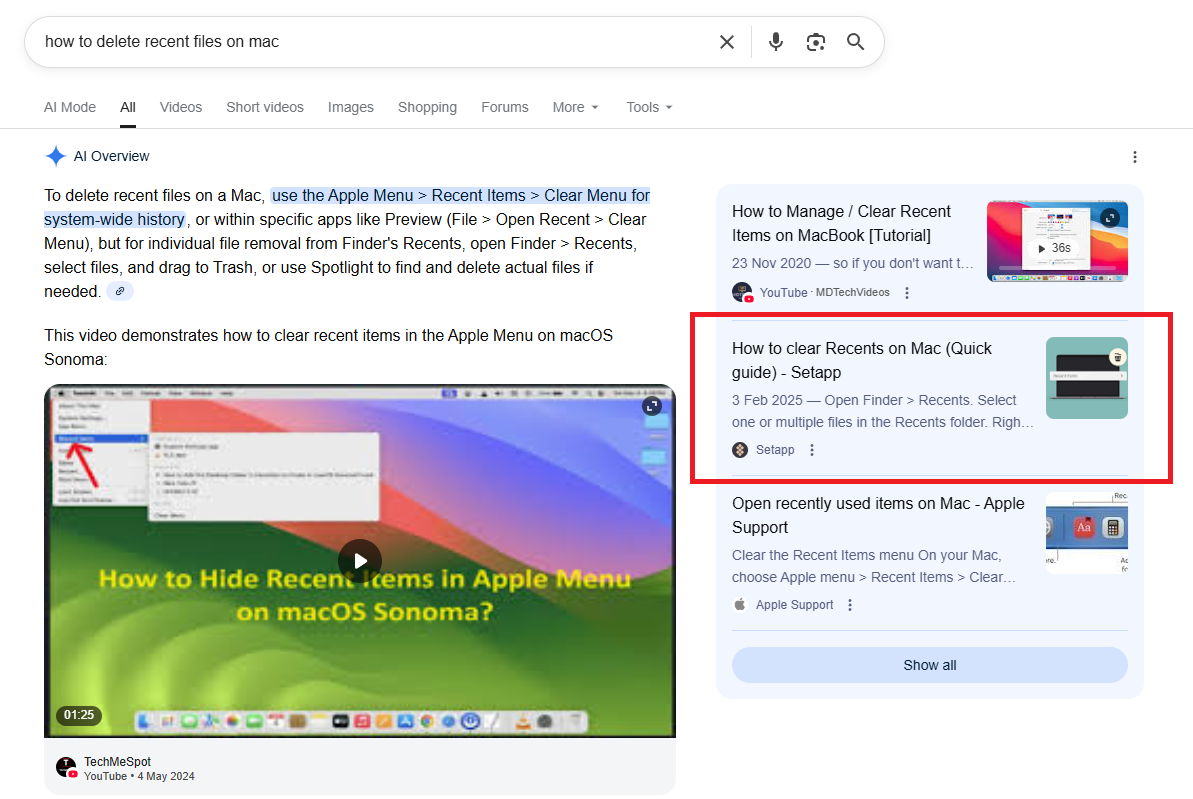
Task: Open Google Lens image search icon
Action: click(x=816, y=42)
